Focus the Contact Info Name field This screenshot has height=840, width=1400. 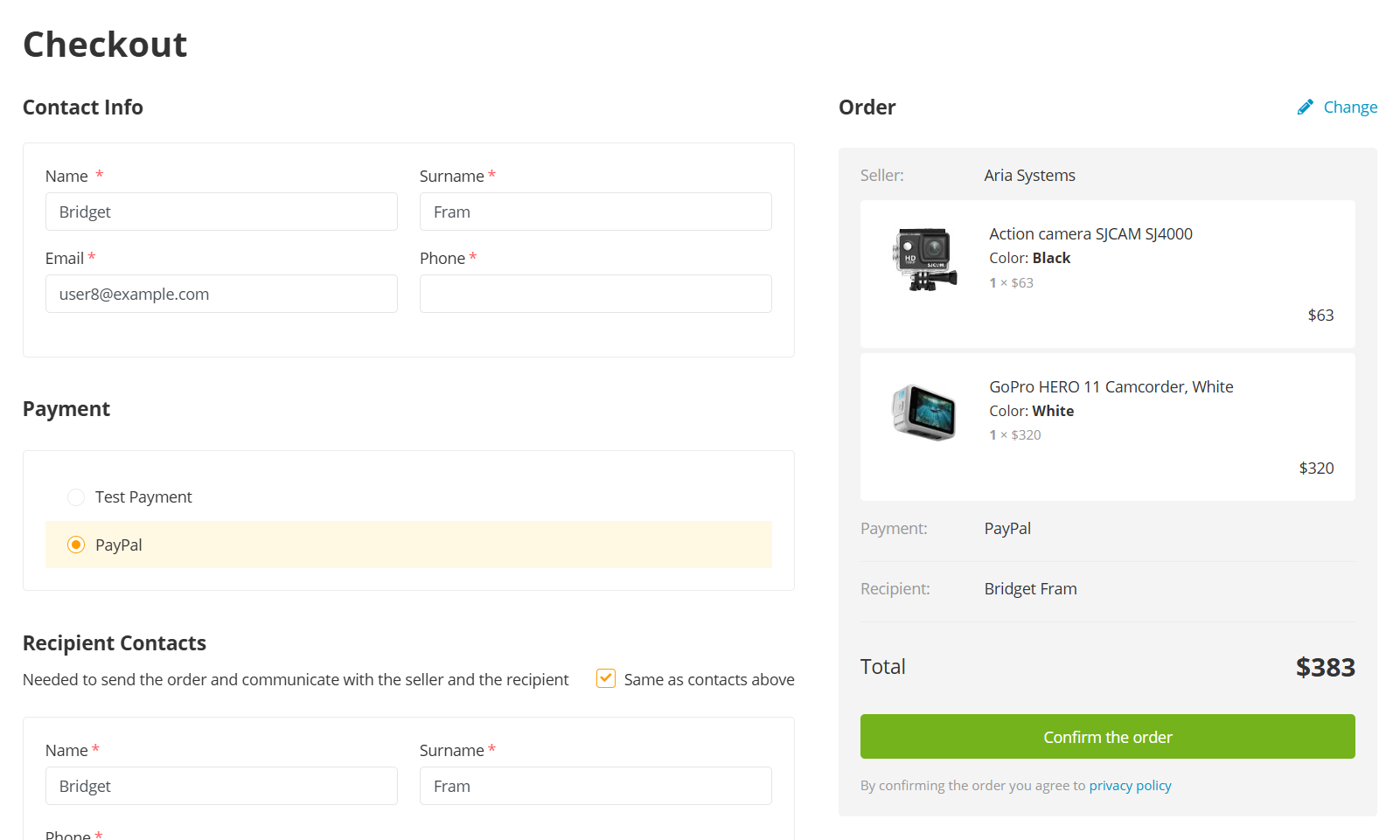click(221, 212)
